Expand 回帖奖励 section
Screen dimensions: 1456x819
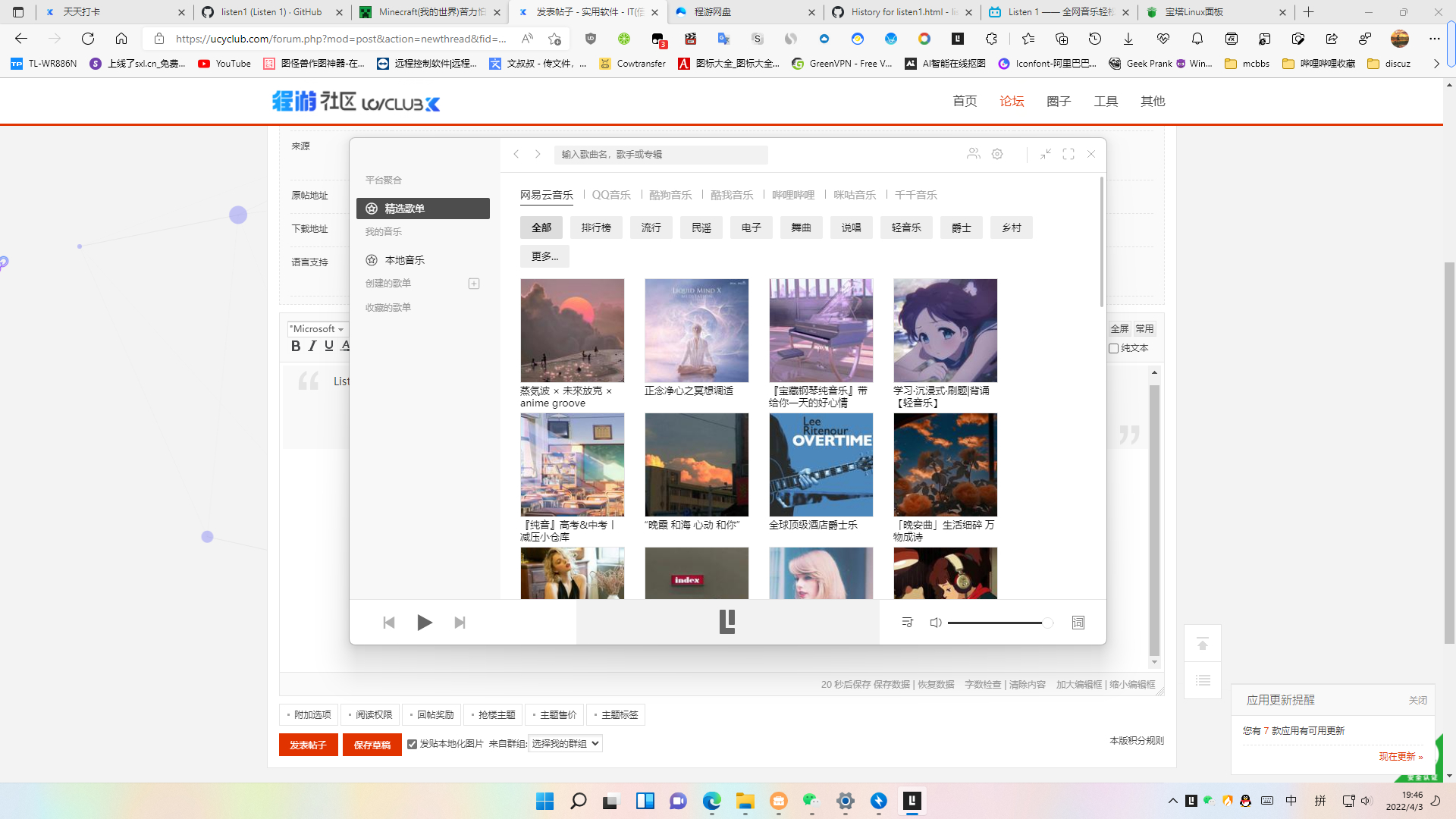tap(432, 715)
